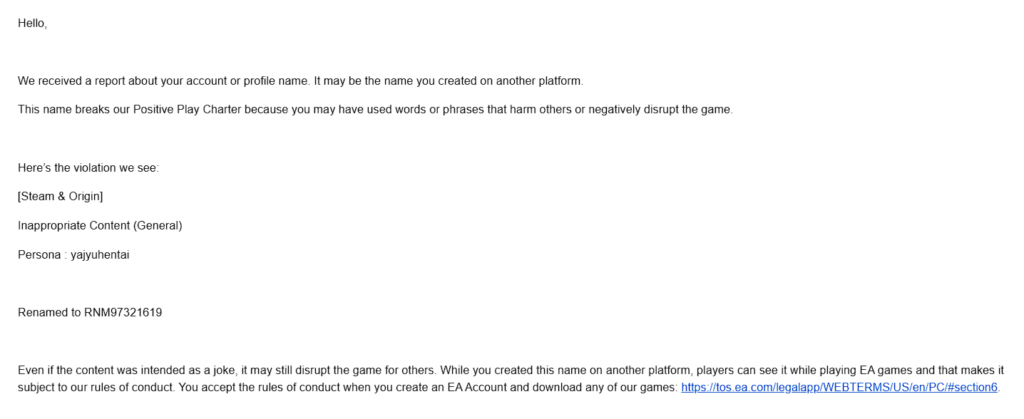Click the "Hello," greeting text
The image size is (1024, 419).
pyautogui.click(x=32, y=23)
